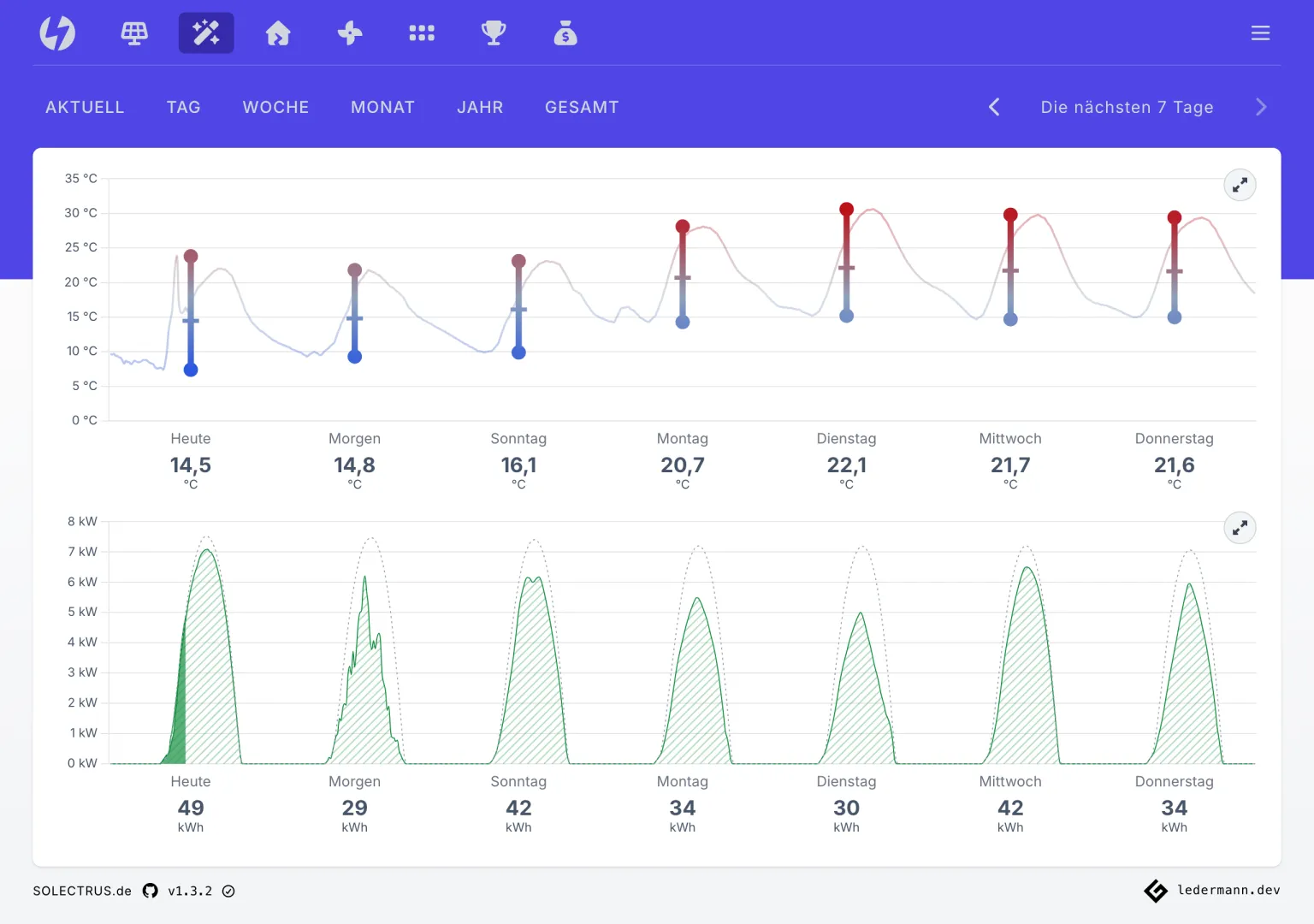
Task: Open the SOLECTRUS.de link
Action: click(x=82, y=891)
